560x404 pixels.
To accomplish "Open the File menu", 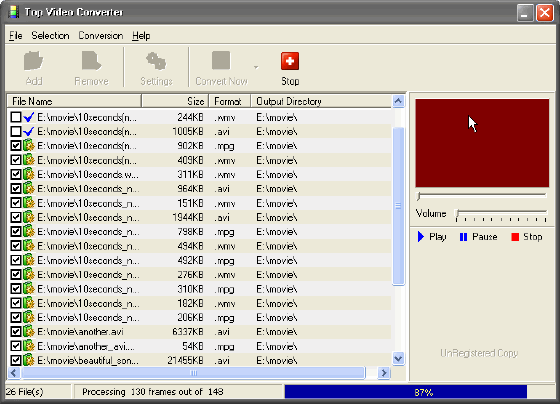I will tap(16, 36).
